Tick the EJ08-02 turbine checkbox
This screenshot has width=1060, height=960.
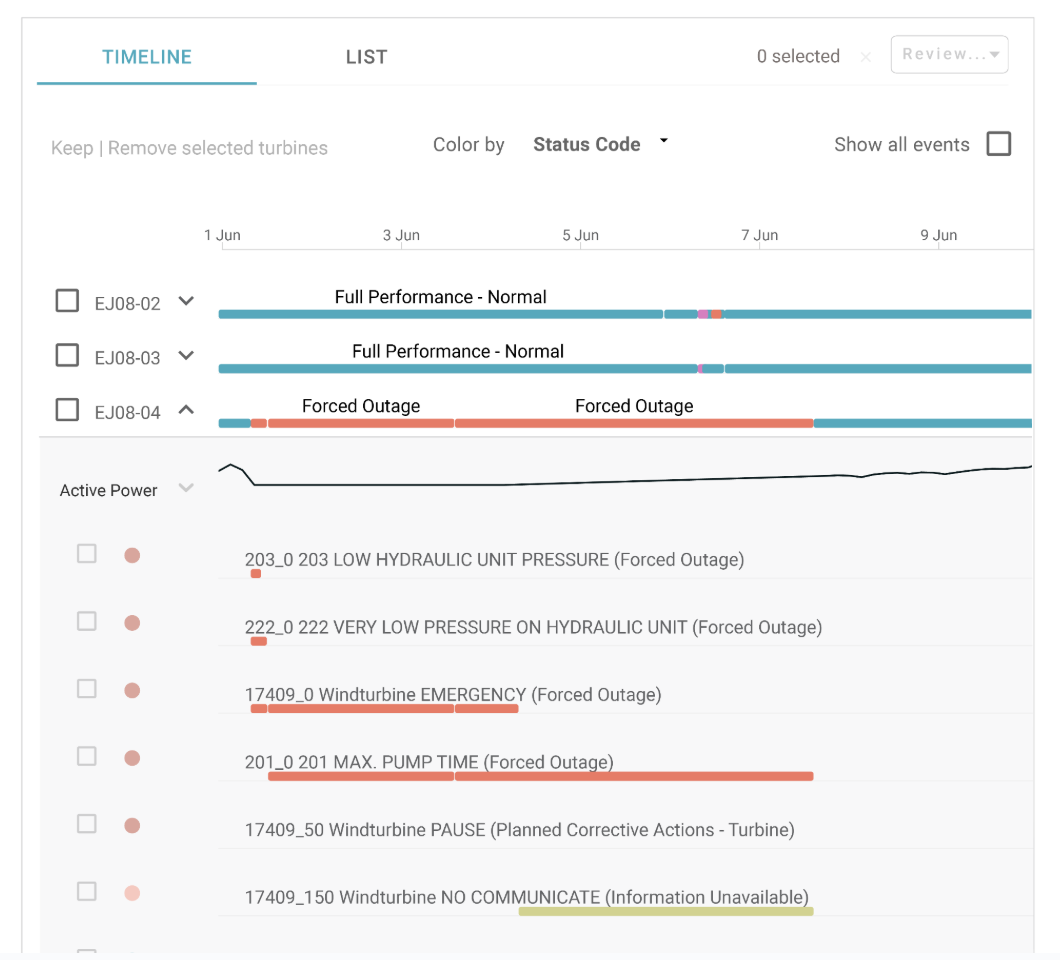[x=67, y=301]
